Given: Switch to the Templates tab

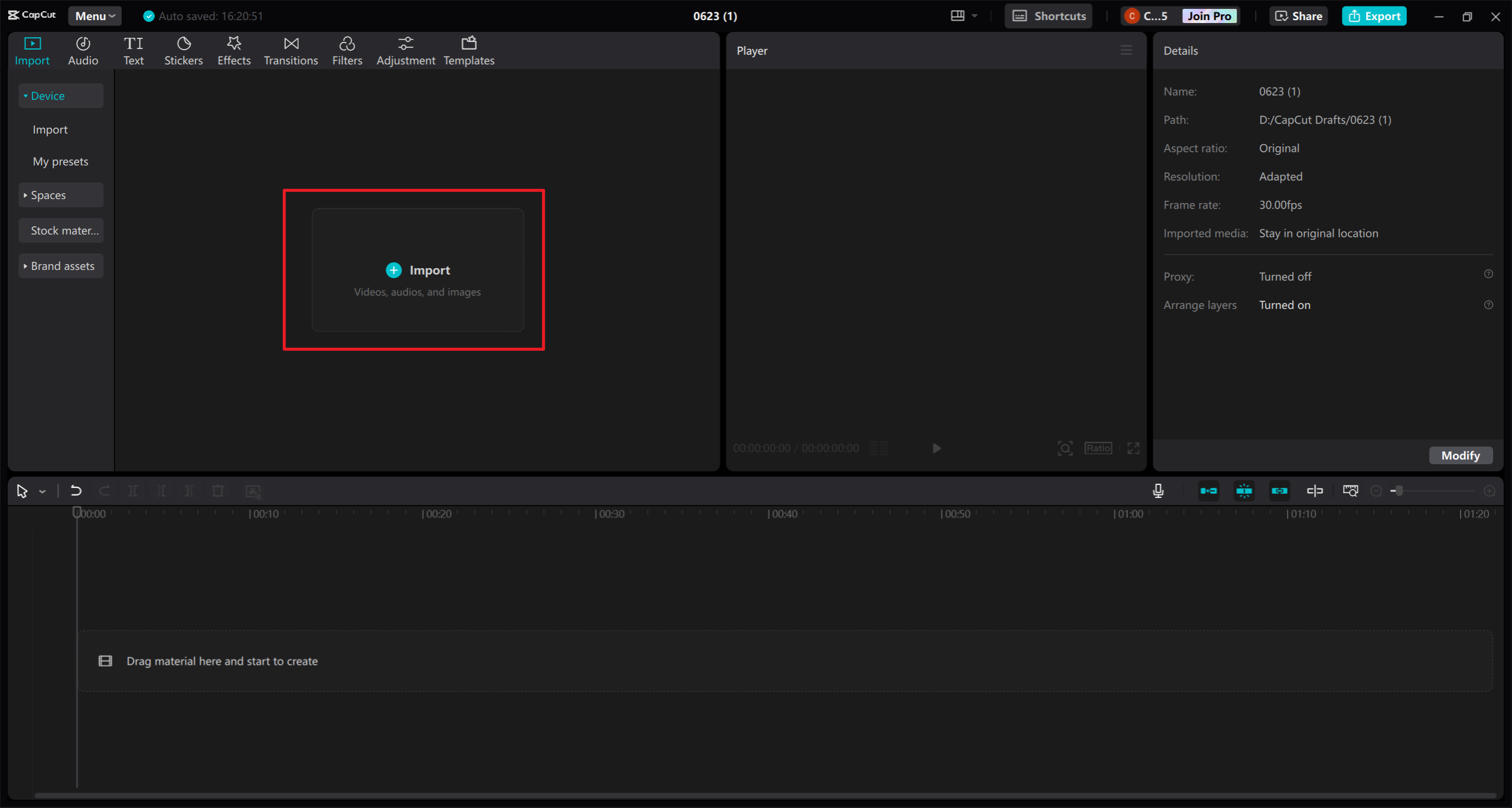Looking at the screenshot, I should pyautogui.click(x=469, y=51).
